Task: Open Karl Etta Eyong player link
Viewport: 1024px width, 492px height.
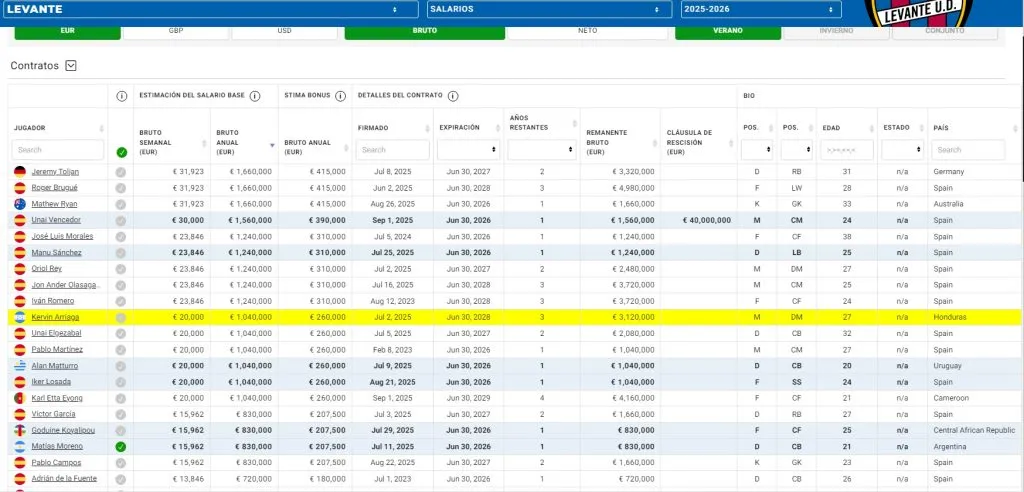Action: point(57,398)
